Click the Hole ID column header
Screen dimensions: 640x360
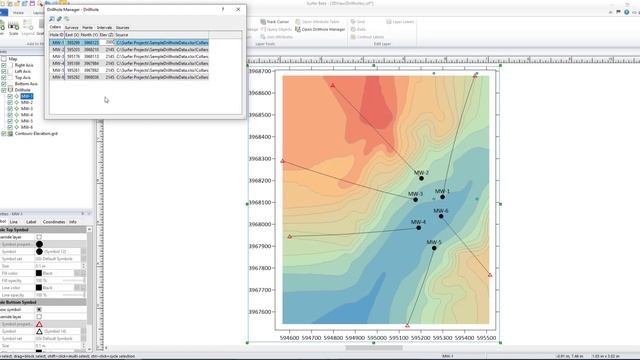[x=57, y=35]
